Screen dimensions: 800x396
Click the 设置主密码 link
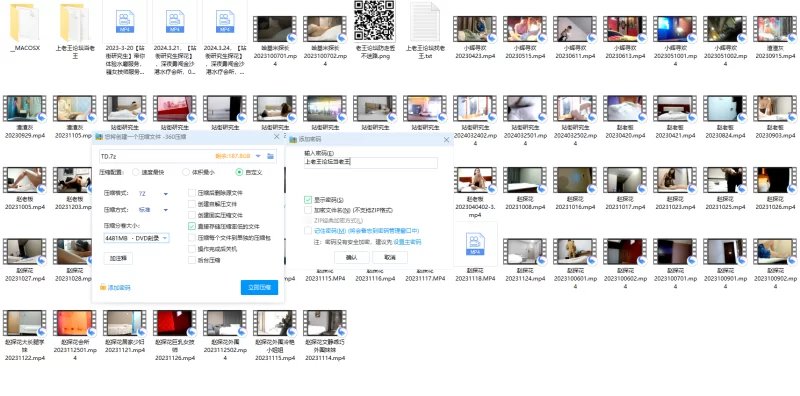click(x=407, y=242)
